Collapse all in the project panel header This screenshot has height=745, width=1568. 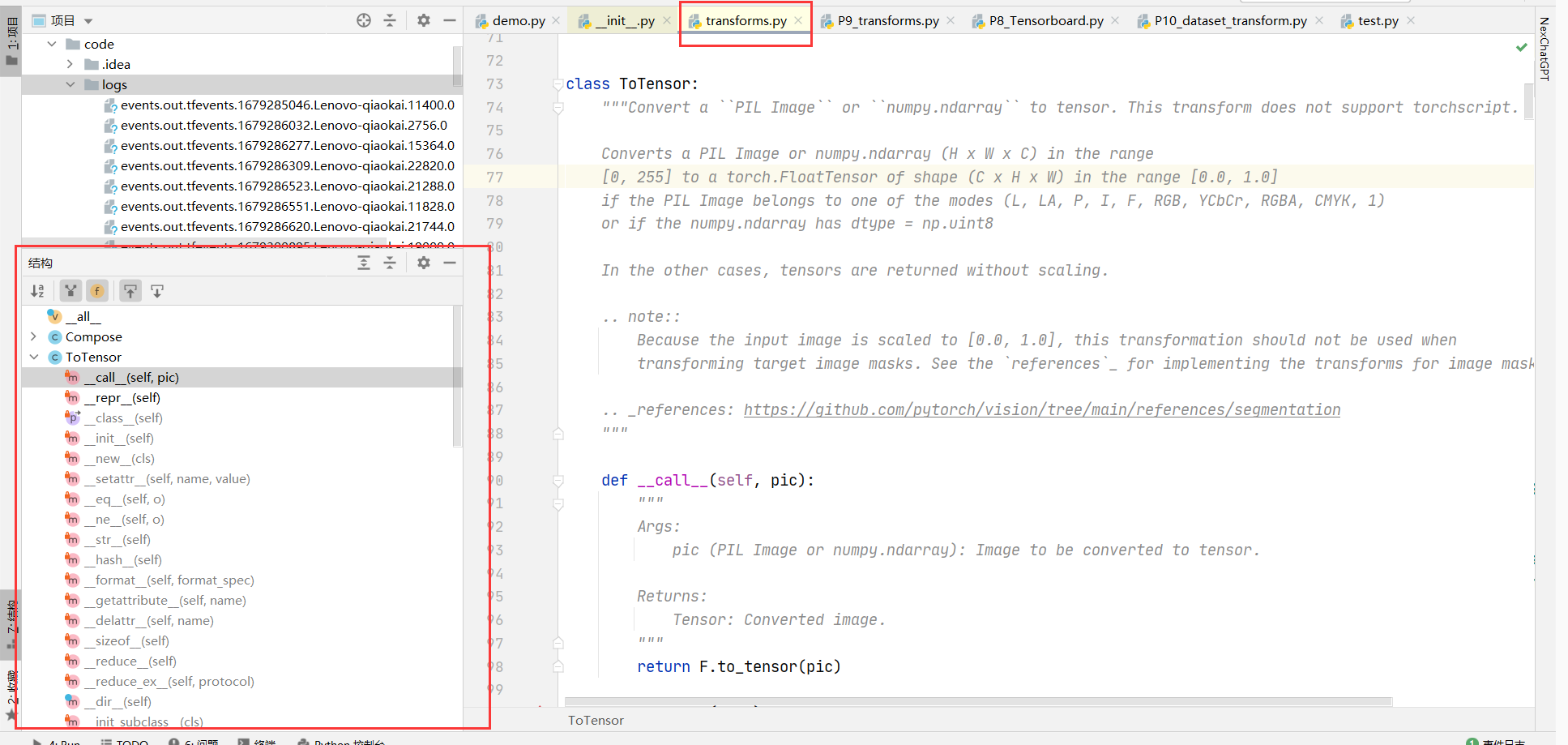[x=390, y=20]
